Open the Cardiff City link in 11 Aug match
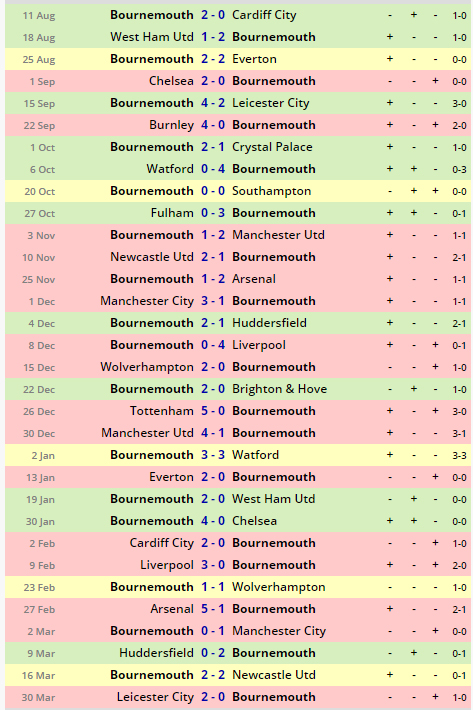The width and height of the screenshot is (473, 710). tap(264, 15)
